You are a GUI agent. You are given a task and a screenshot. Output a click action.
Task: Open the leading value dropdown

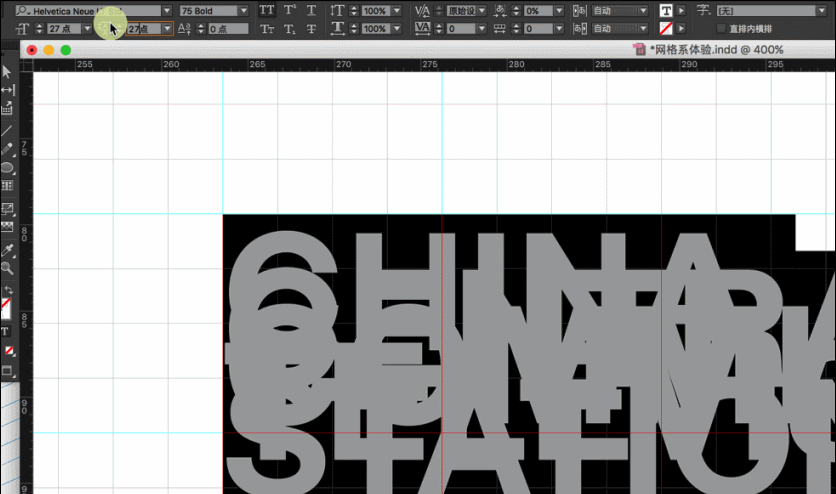pos(167,29)
